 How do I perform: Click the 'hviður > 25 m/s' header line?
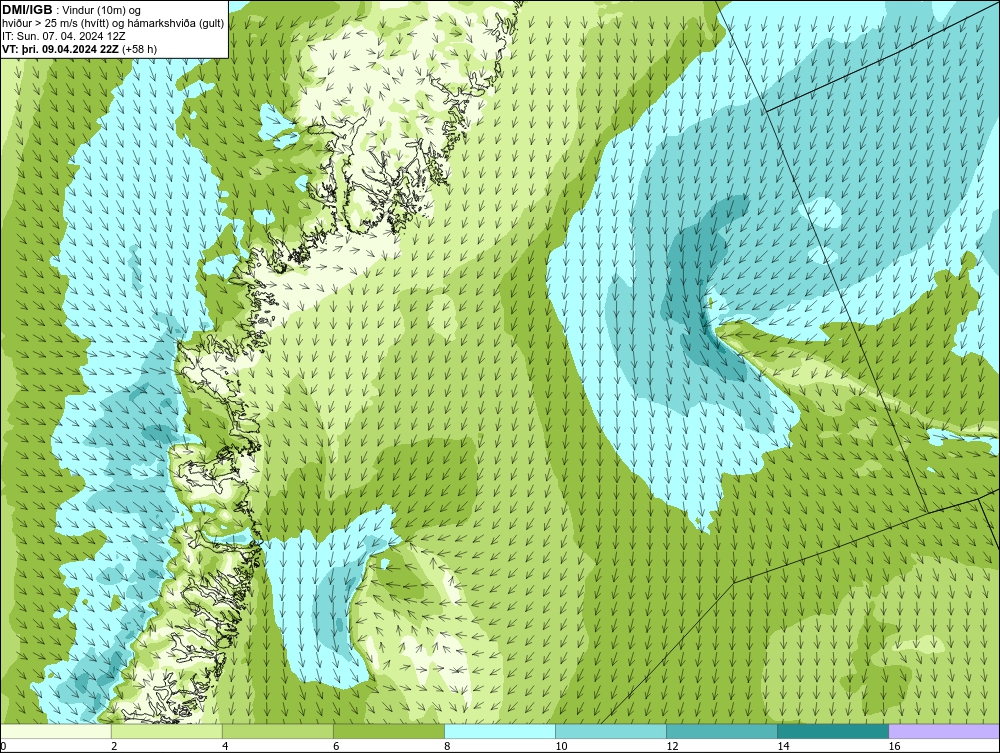pos(113,24)
